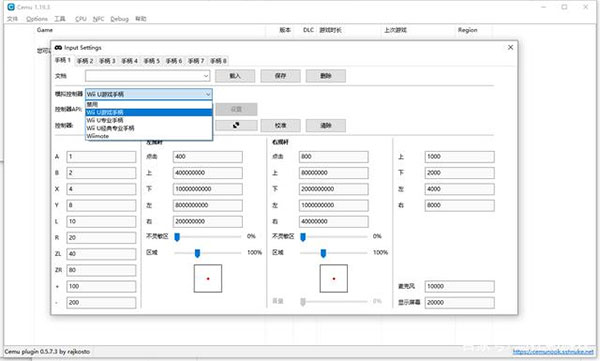Switch to 手柄 6 tab
The width and height of the screenshot is (600, 361).
coord(174,61)
